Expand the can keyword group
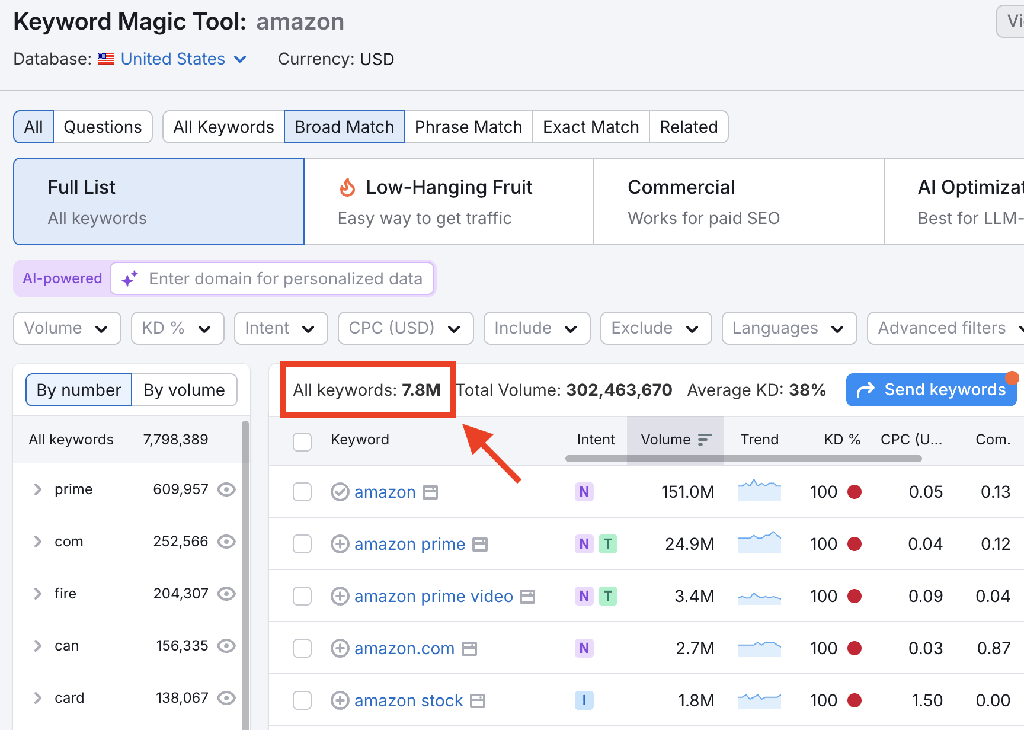The width and height of the screenshot is (1024, 730). [x=37, y=646]
